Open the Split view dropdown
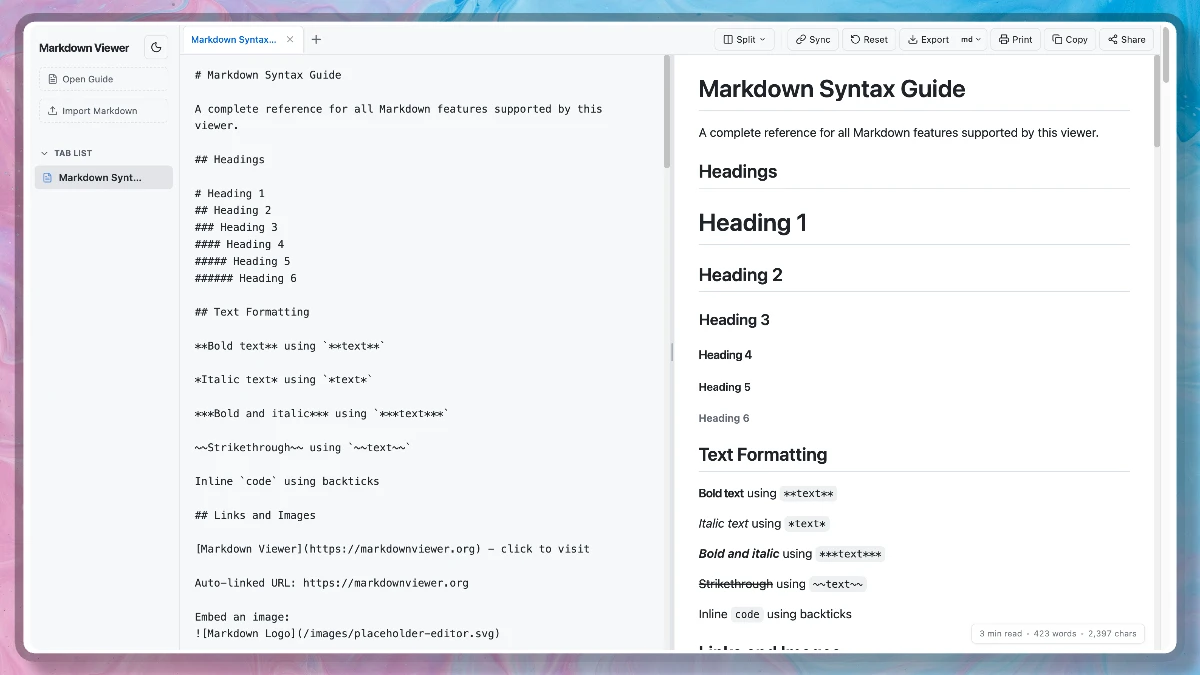Viewport: 1200px width, 675px height. pyautogui.click(x=744, y=40)
